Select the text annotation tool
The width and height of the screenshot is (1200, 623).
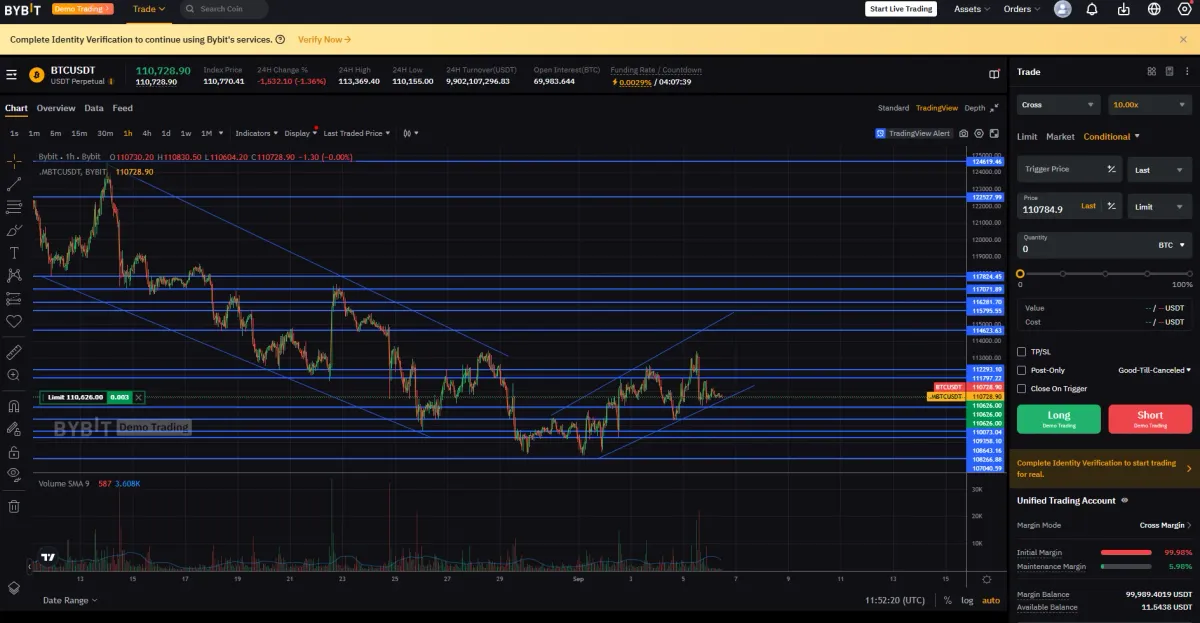click(x=14, y=253)
